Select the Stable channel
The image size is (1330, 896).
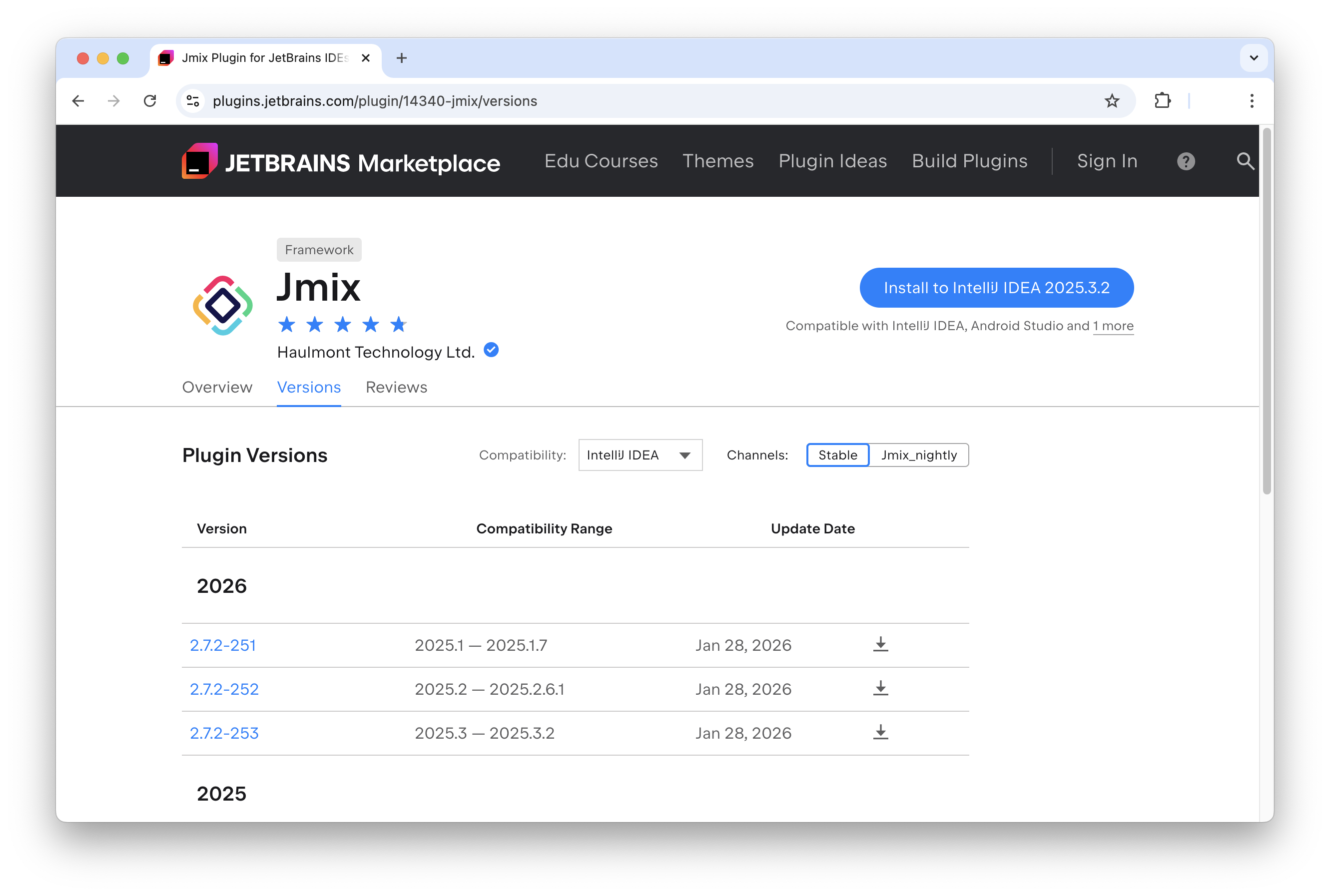(x=837, y=455)
